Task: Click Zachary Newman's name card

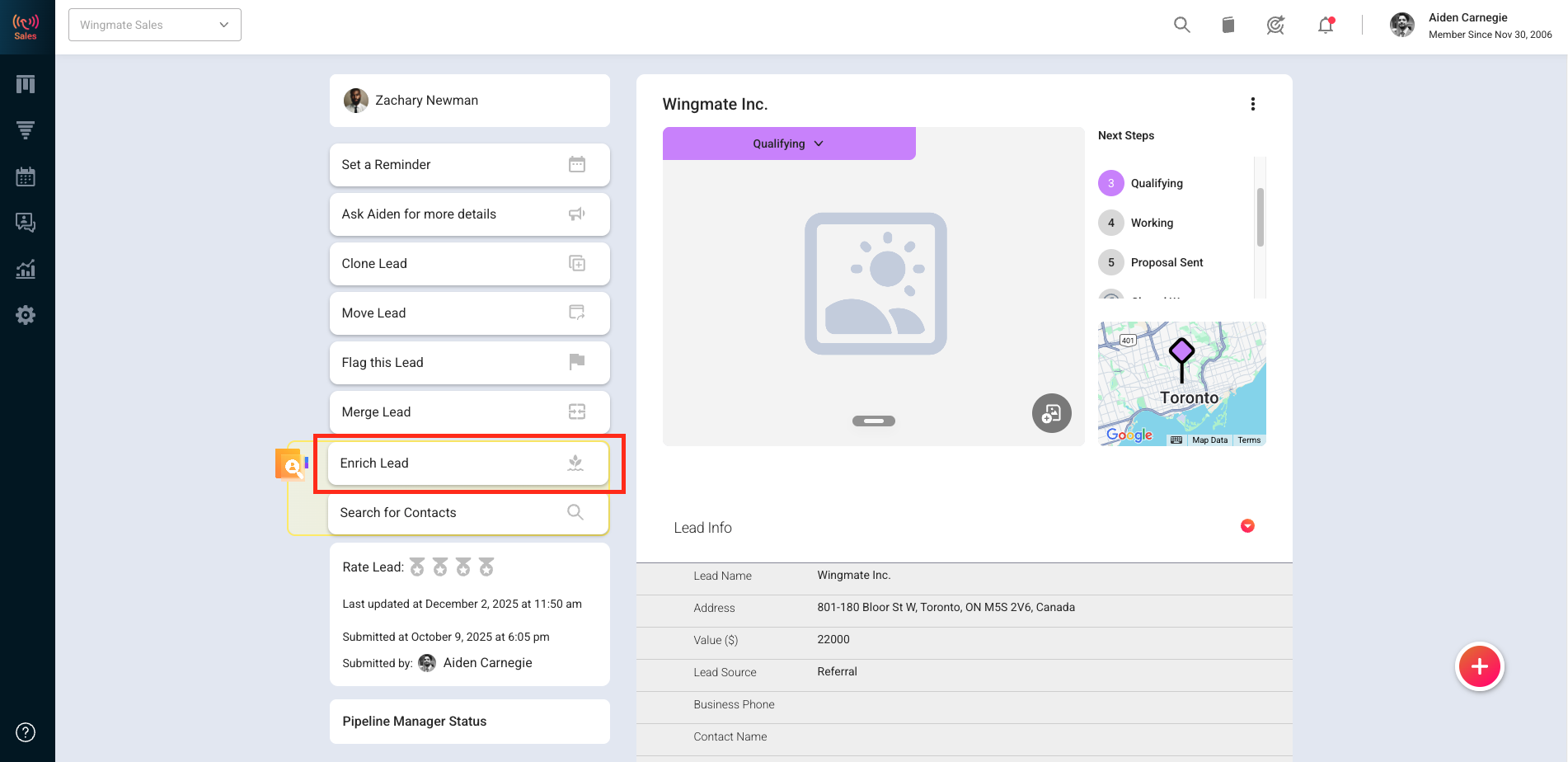Action: click(470, 101)
